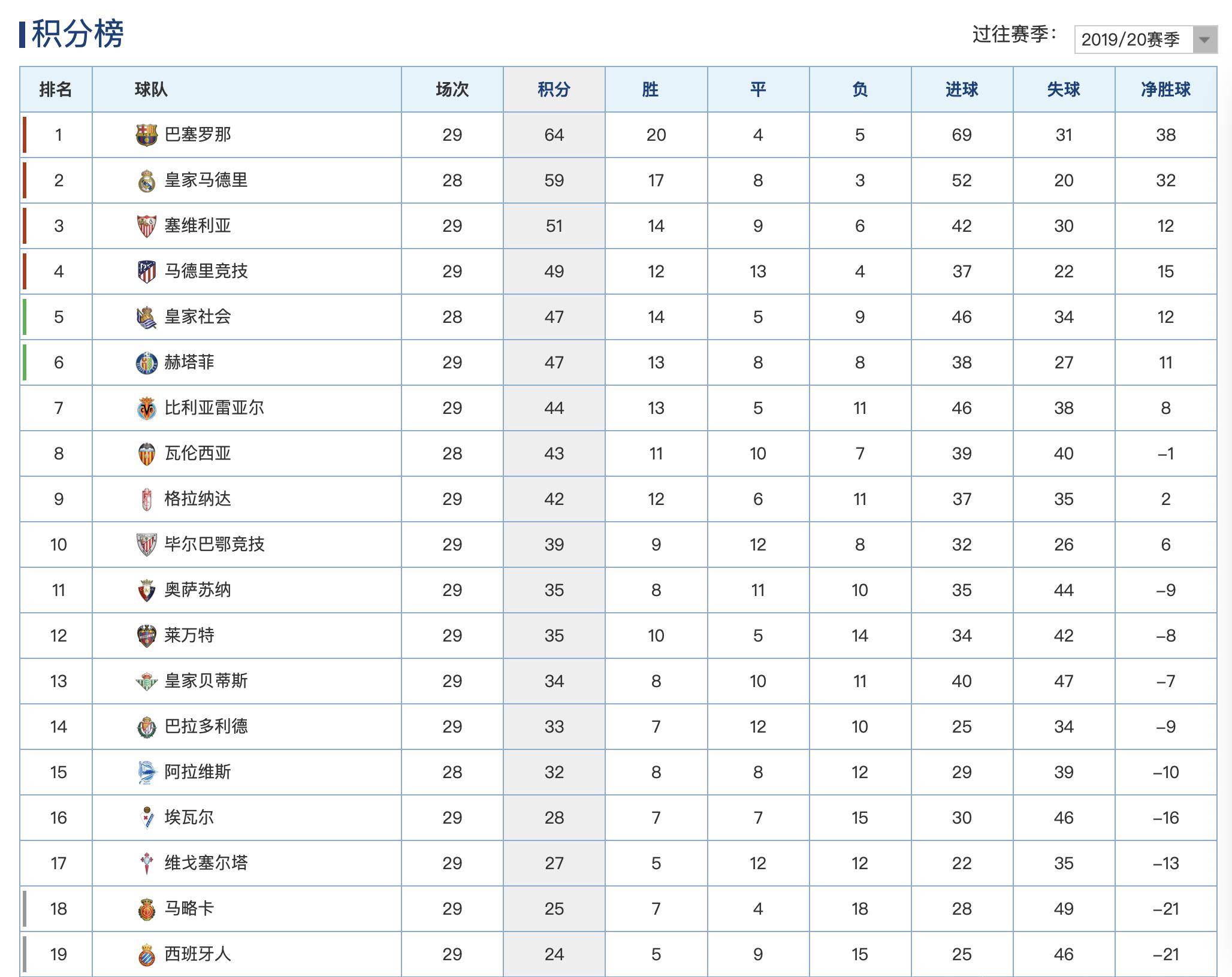This screenshot has width=1232, height=977.
Task: Click the Mallorca (马略卡) club crest
Action: (147, 909)
